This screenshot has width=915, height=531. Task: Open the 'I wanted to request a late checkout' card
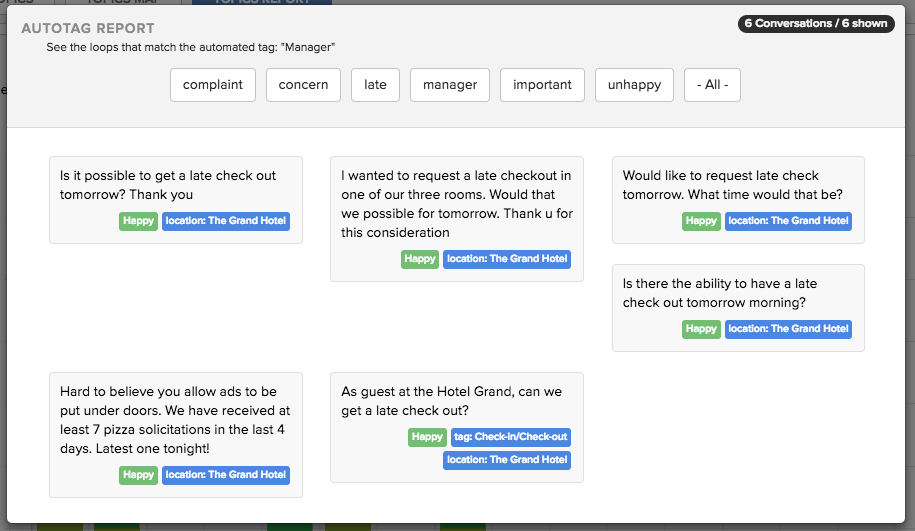(x=457, y=219)
